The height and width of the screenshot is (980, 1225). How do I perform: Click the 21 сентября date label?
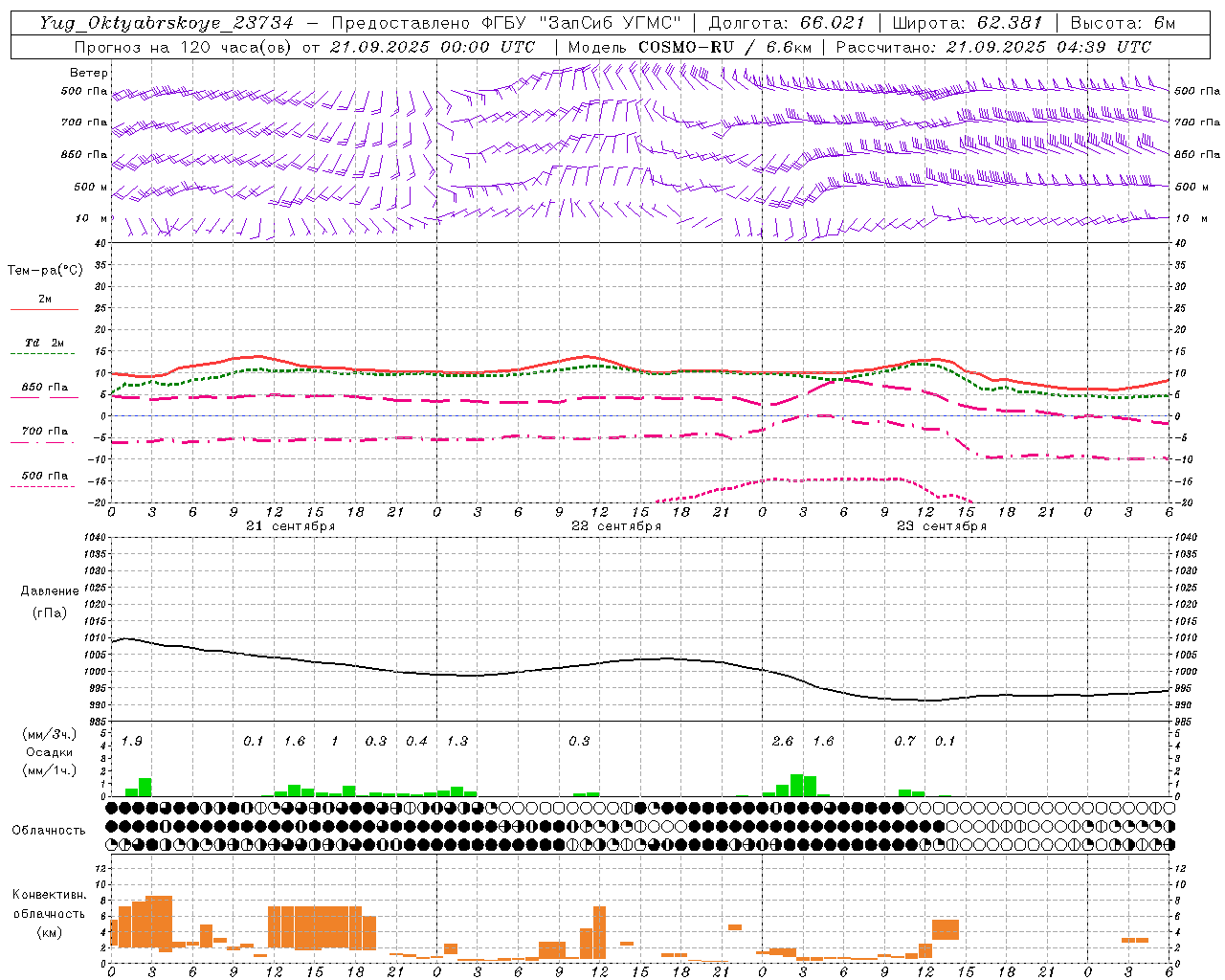(x=290, y=526)
